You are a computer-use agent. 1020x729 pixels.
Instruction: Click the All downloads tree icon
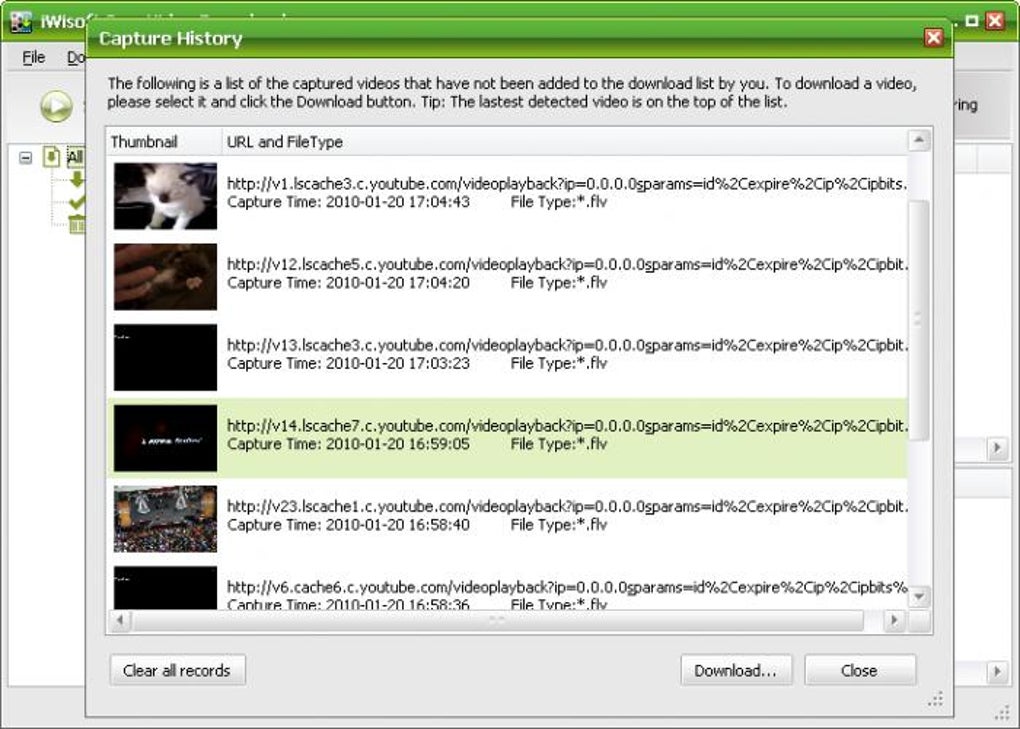pos(51,157)
